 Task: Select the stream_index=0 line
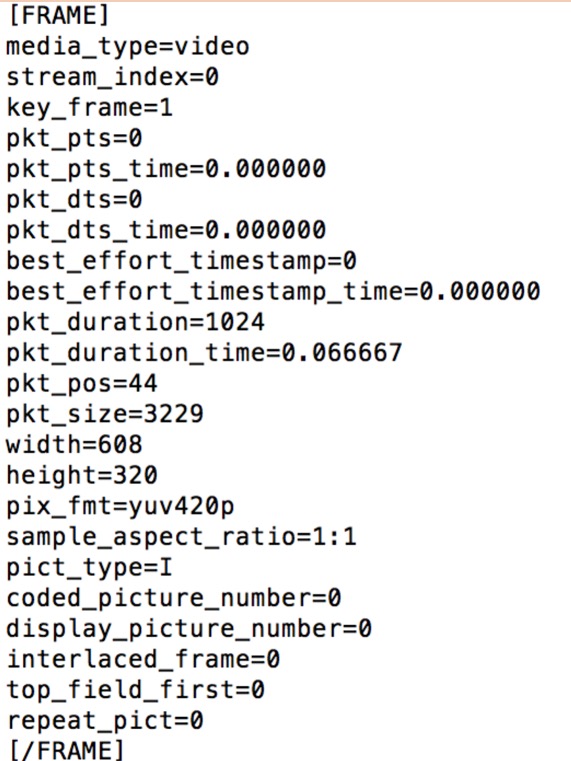tap(113, 77)
